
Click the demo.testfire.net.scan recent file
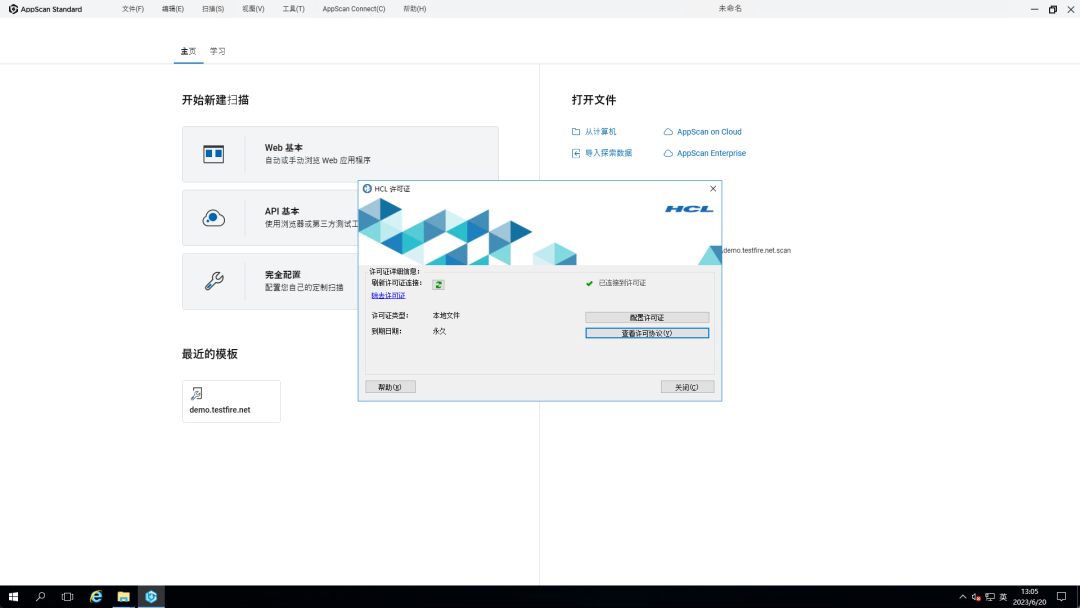point(757,251)
